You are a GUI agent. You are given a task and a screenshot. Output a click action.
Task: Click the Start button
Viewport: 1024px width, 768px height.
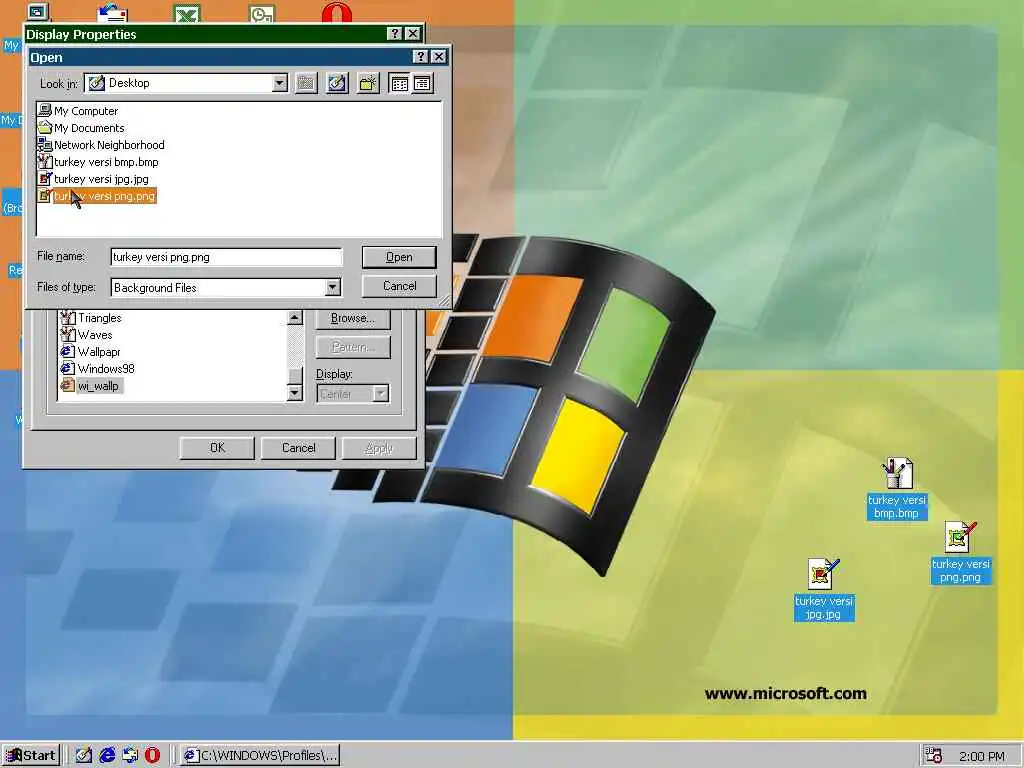(31, 756)
